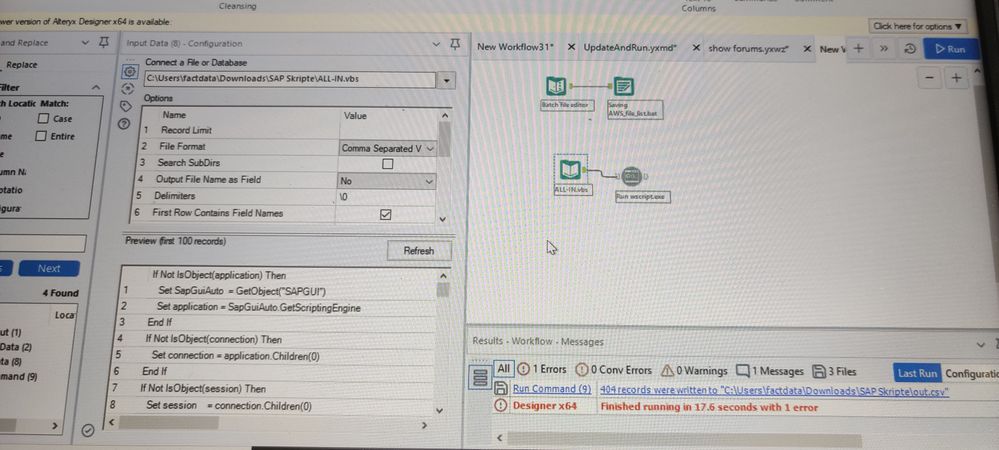
Task: Switch to the New Workflow31 tab
Action: (x=515, y=47)
